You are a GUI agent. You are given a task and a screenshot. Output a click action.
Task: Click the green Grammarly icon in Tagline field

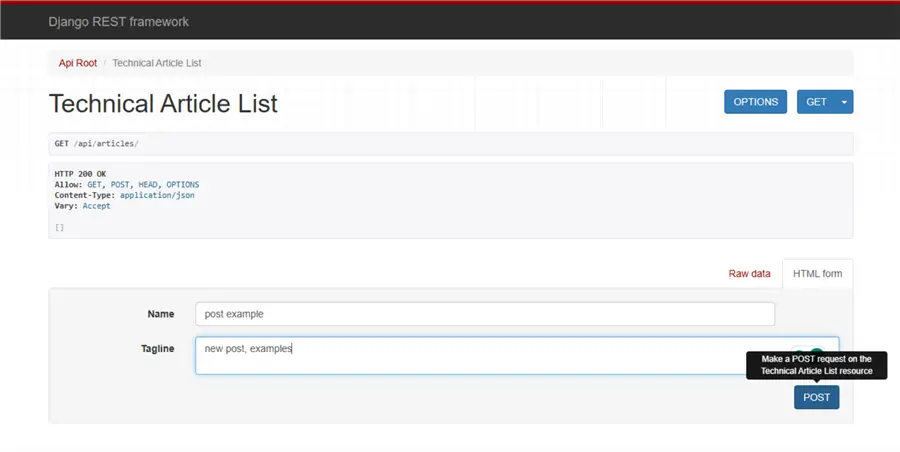click(816, 351)
